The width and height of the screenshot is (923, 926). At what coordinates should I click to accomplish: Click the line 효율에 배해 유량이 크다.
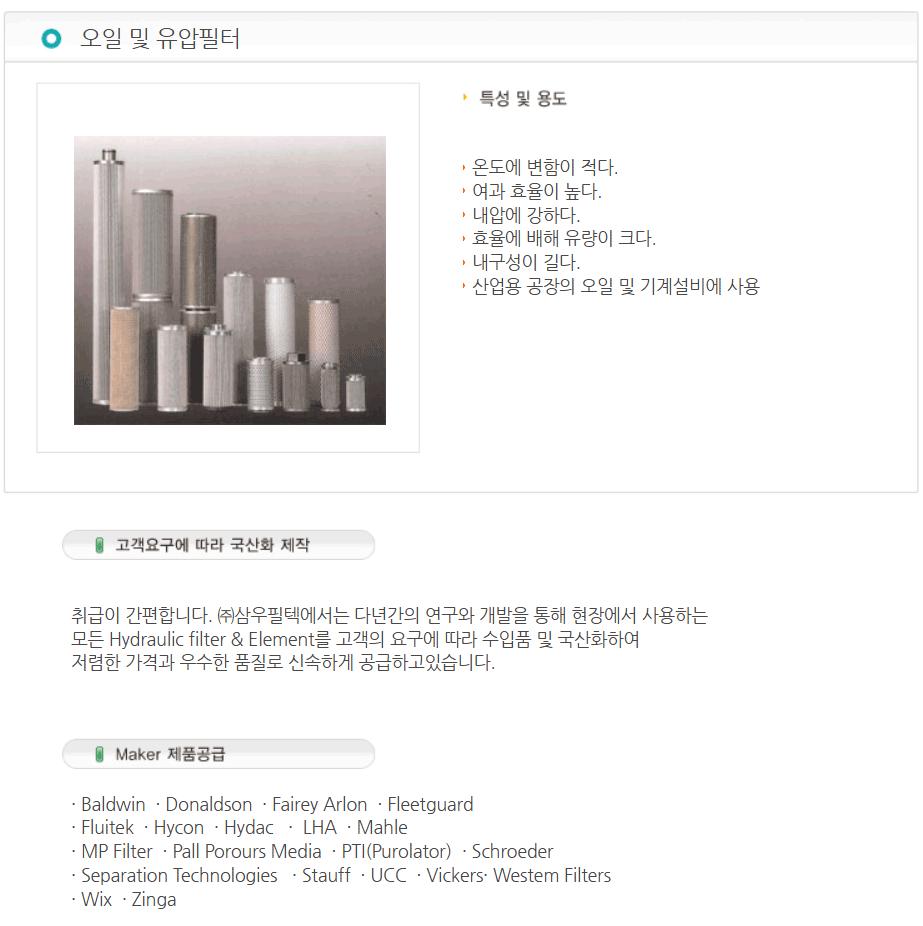(x=563, y=239)
